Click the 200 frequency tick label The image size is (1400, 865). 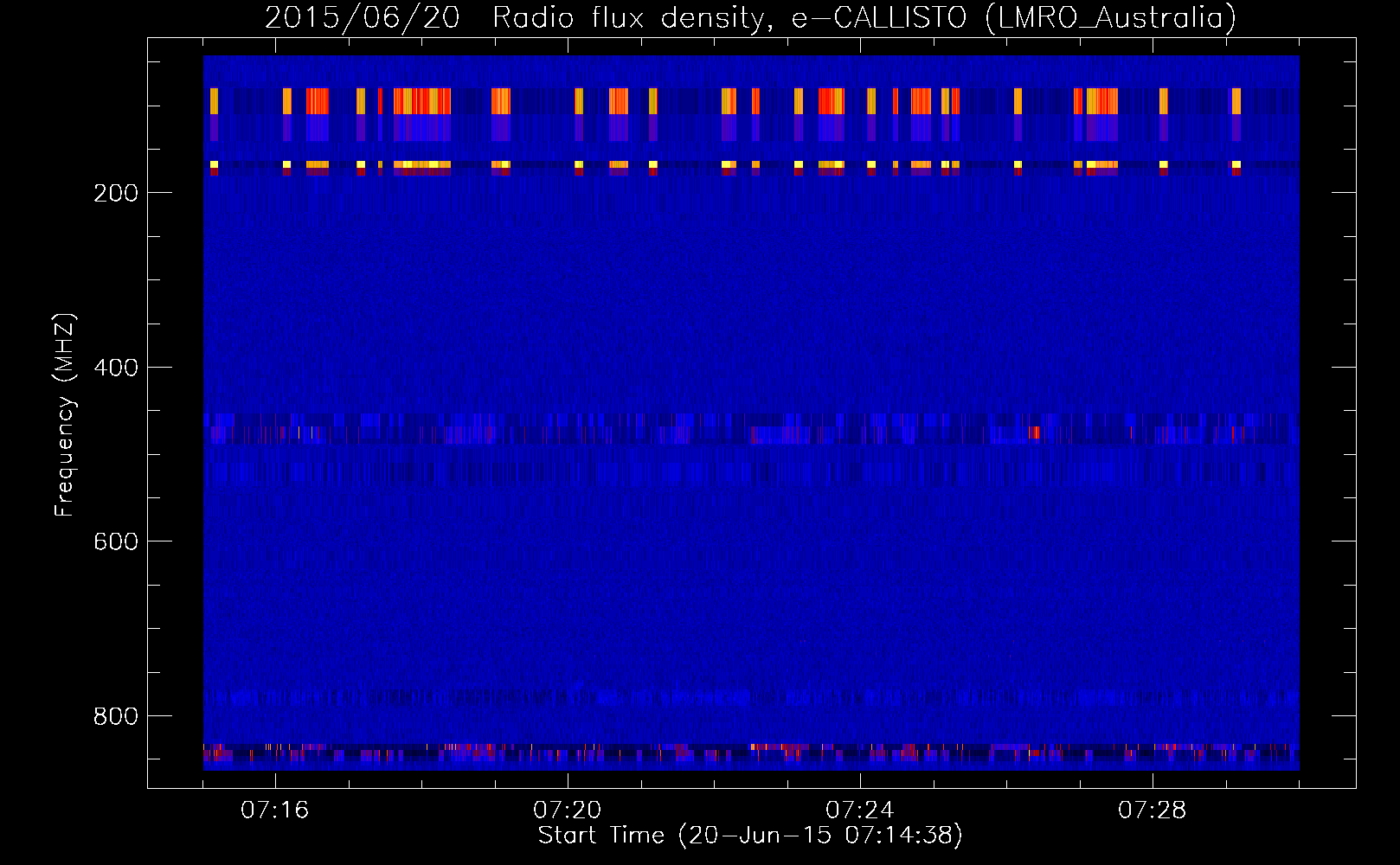tap(116, 193)
